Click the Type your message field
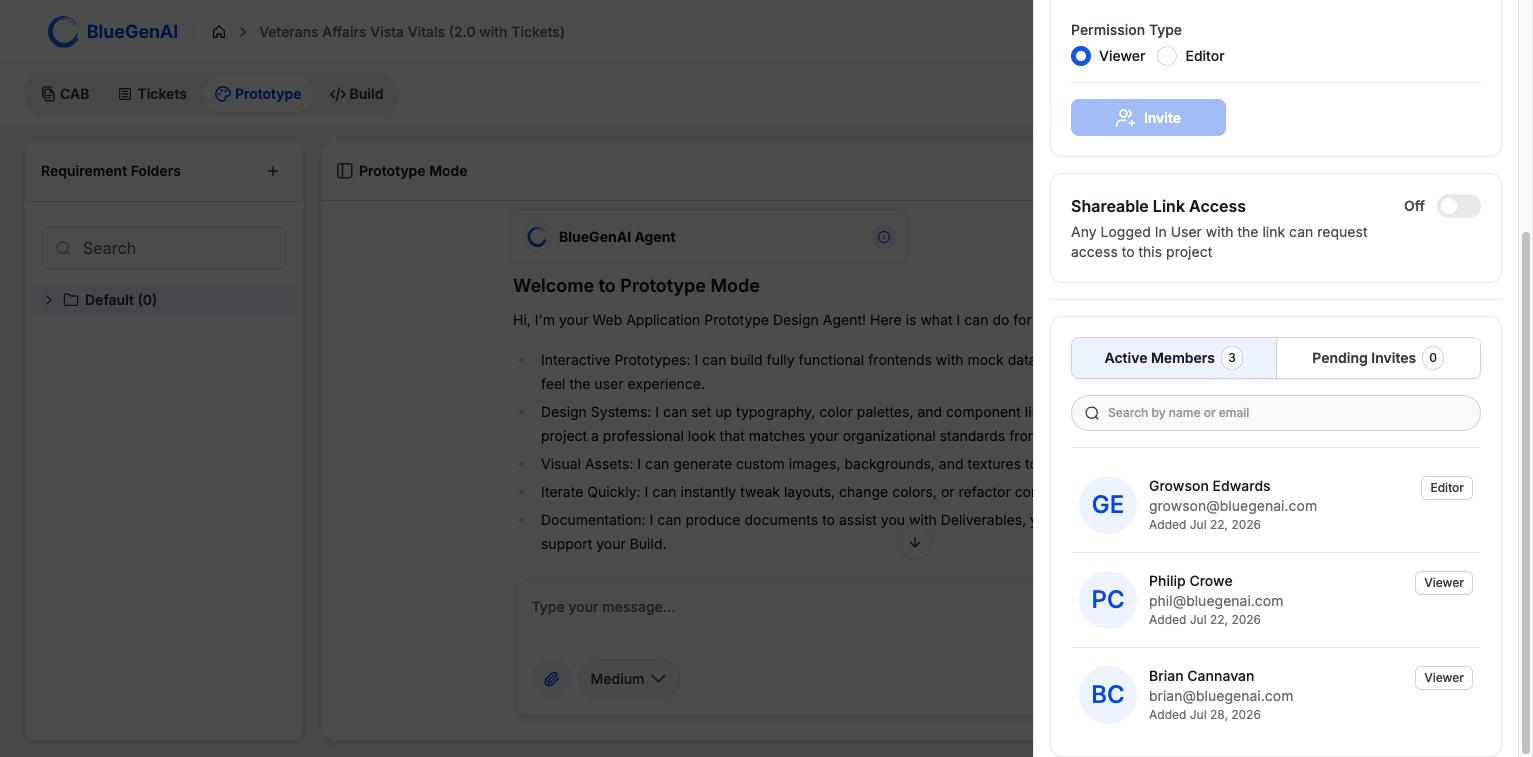Screen dimensions: 1533x757 774,607
